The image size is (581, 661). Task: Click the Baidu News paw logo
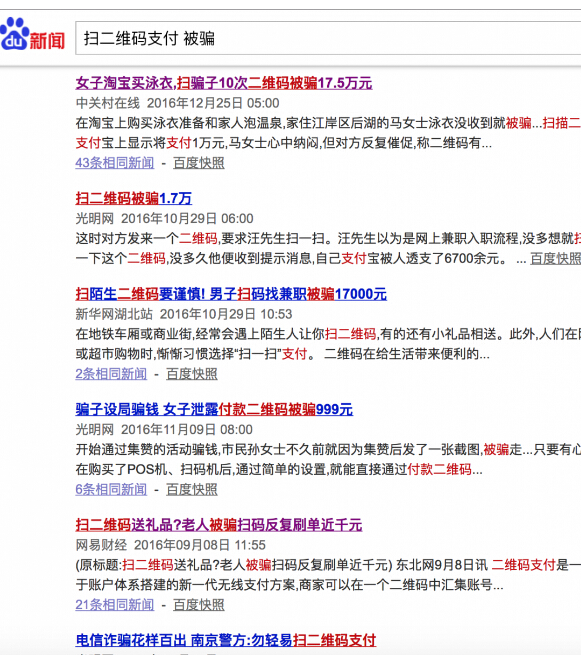pos(32,34)
